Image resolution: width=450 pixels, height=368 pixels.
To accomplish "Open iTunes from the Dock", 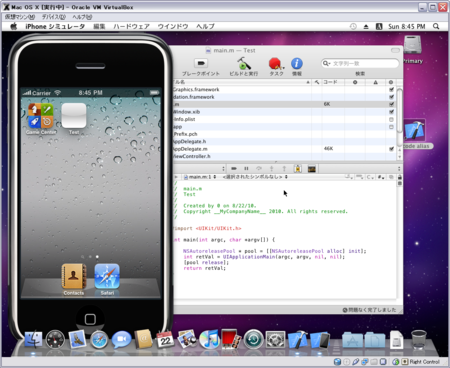I will tap(209, 340).
